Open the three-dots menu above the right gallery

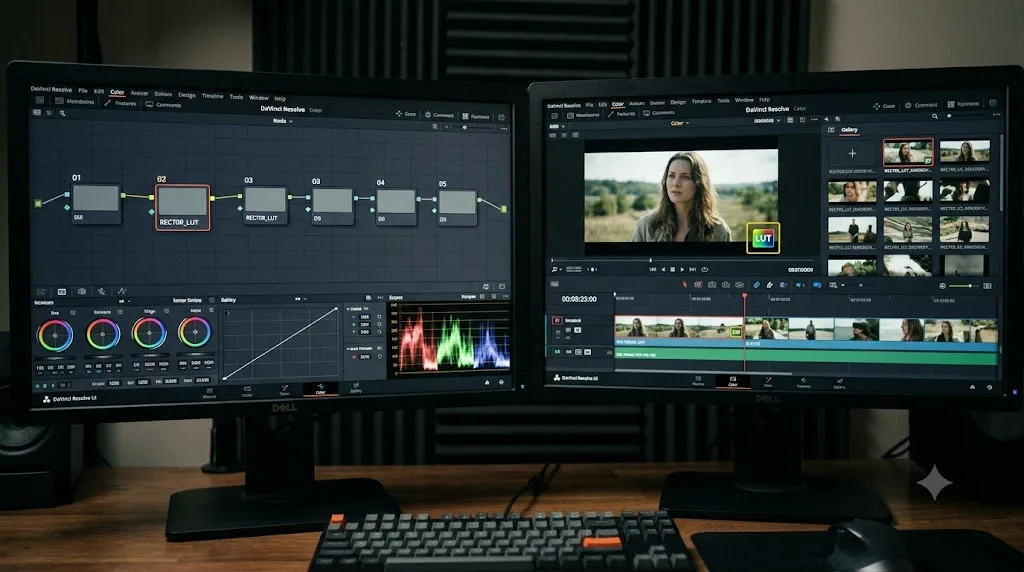coord(997,115)
